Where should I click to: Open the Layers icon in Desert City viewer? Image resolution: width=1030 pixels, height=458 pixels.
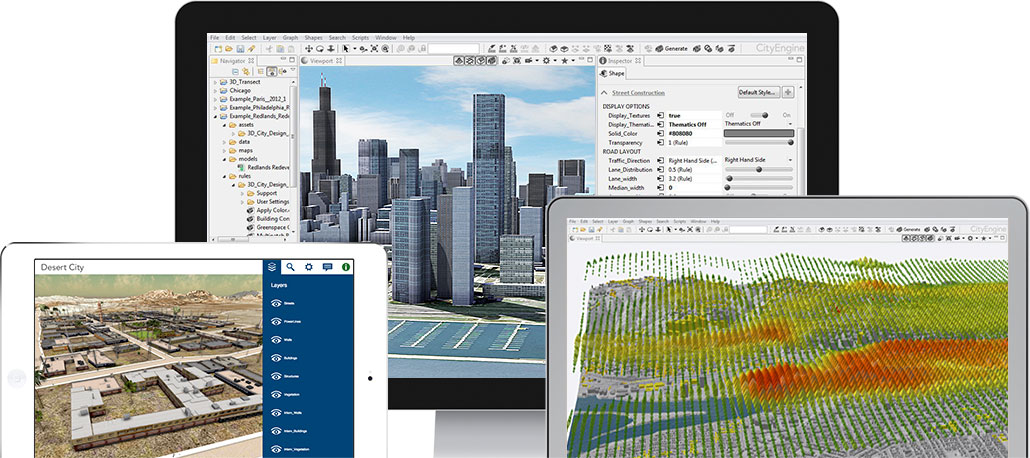271,267
